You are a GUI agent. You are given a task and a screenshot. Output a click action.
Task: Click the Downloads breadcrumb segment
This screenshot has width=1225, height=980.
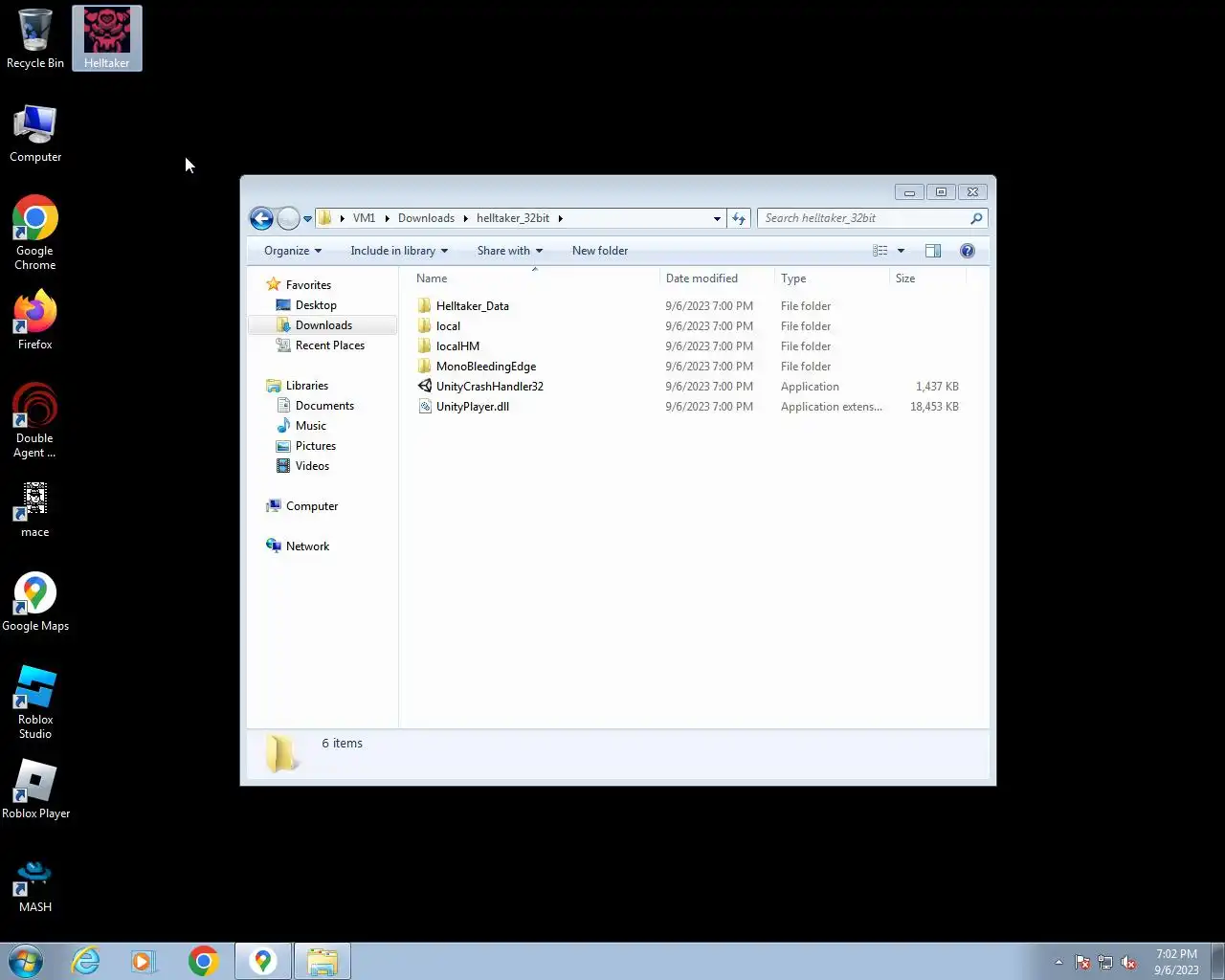point(426,218)
